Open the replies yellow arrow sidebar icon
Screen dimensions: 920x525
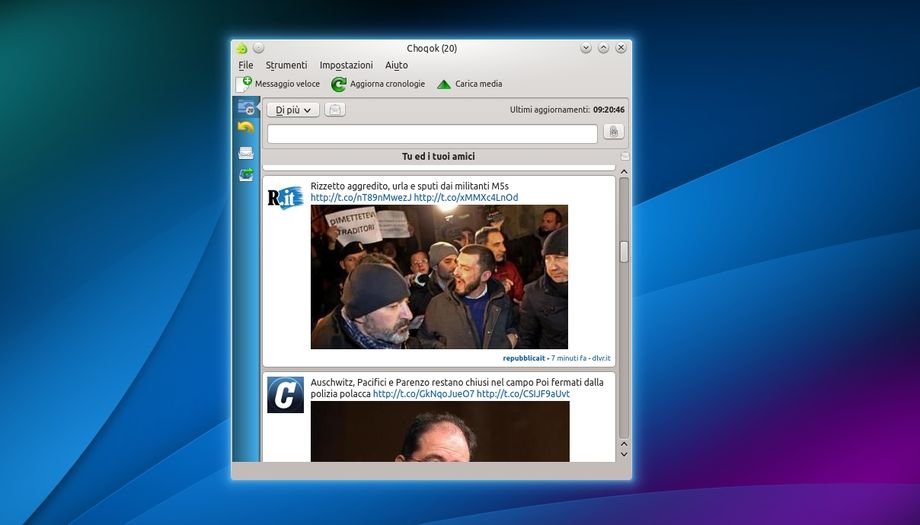(x=246, y=128)
